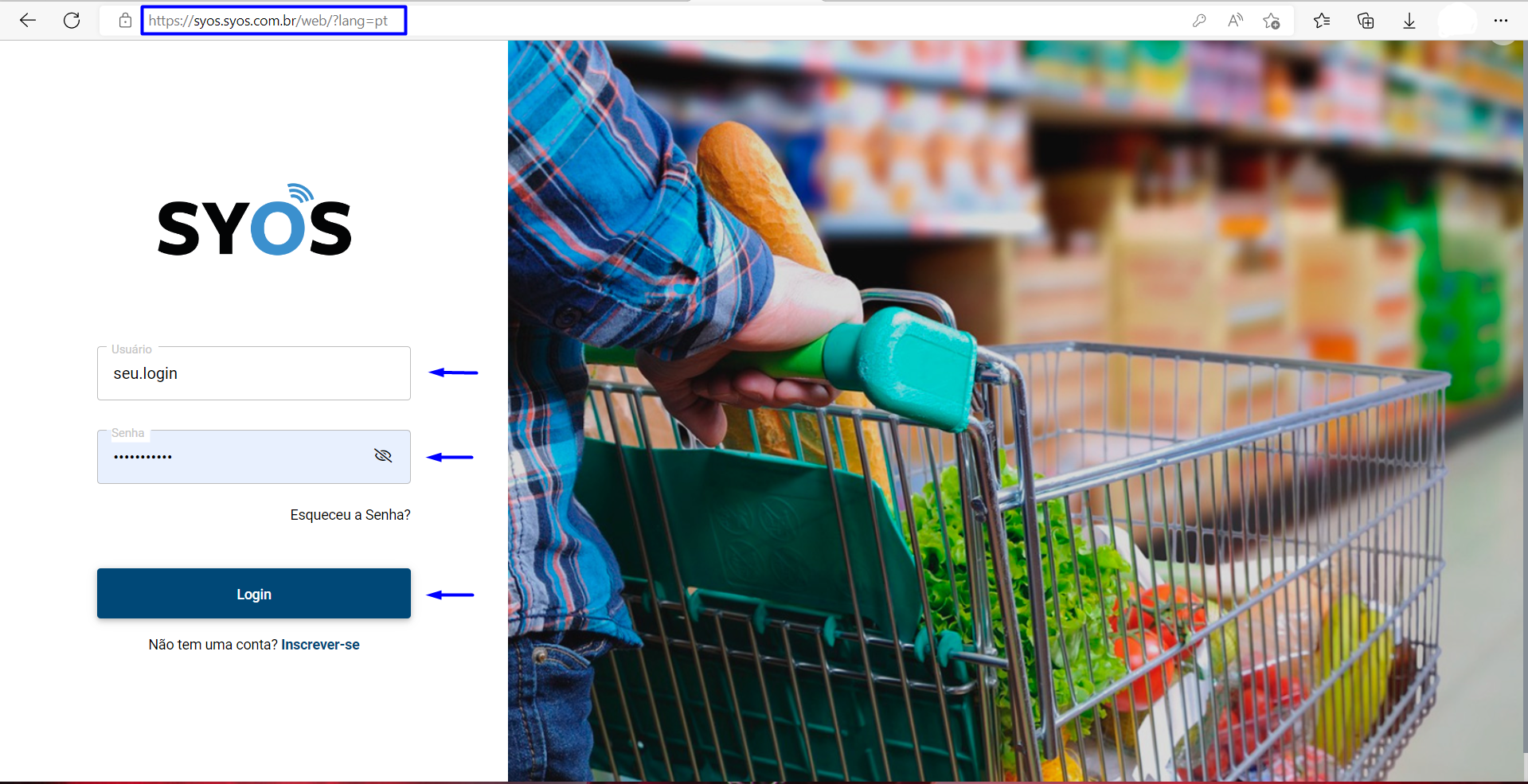This screenshot has height=784, width=1528.
Task: Open the Downloads arrow icon
Action: (x=1409, y=21)
